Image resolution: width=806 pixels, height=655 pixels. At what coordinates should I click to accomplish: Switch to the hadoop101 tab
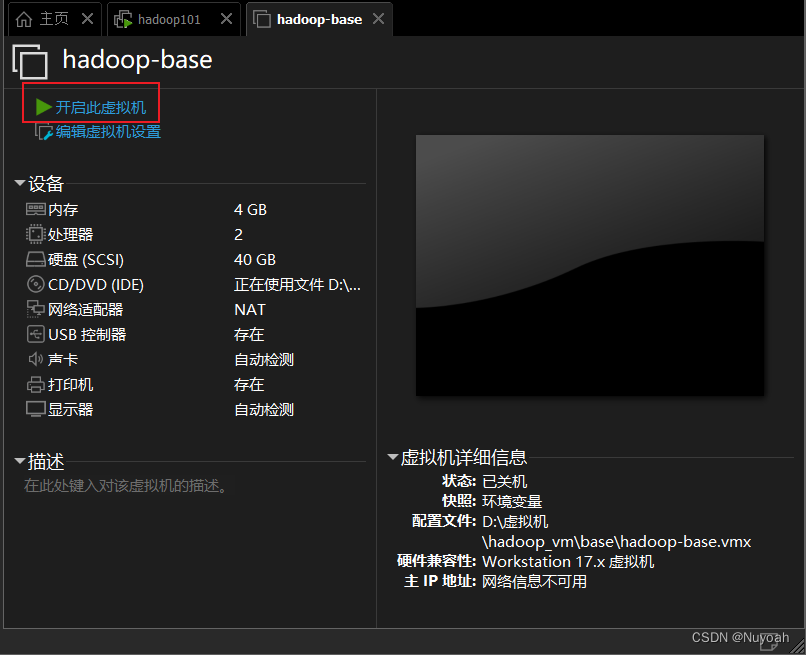[x=174, y=20]
